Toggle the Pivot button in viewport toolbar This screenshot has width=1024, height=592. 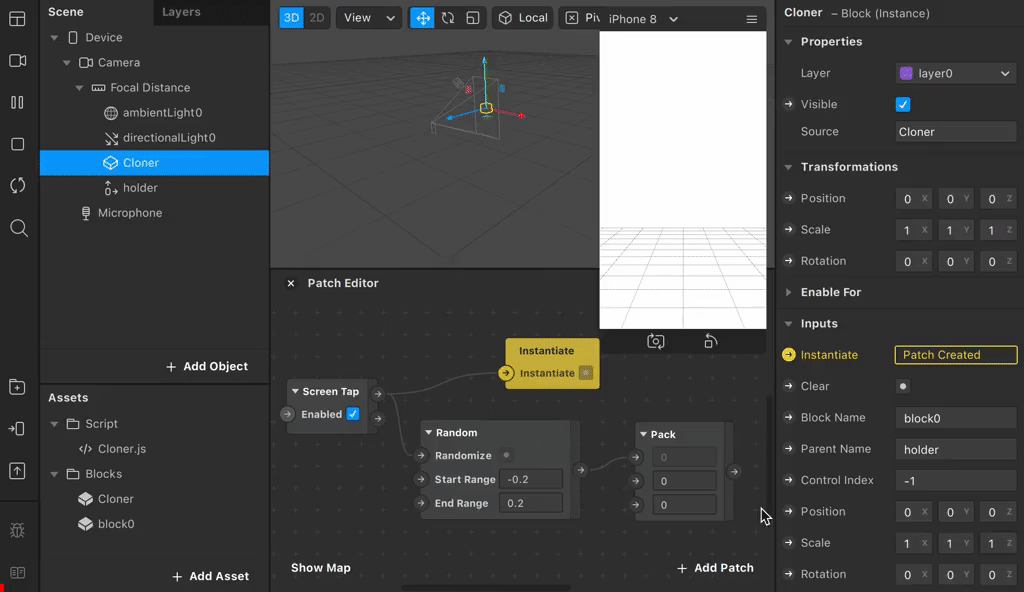pyautogui.click(x=580, y=18)
